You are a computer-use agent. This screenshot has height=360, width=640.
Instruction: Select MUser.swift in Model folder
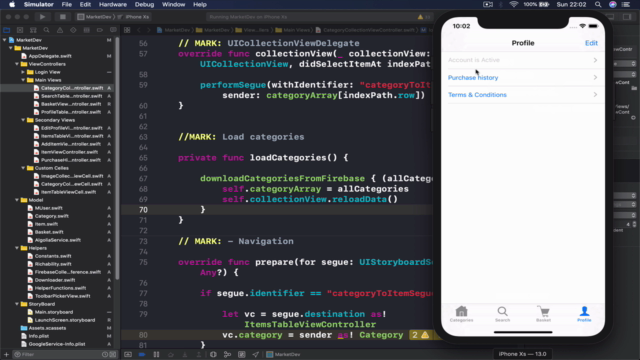(x=48, y=208)
